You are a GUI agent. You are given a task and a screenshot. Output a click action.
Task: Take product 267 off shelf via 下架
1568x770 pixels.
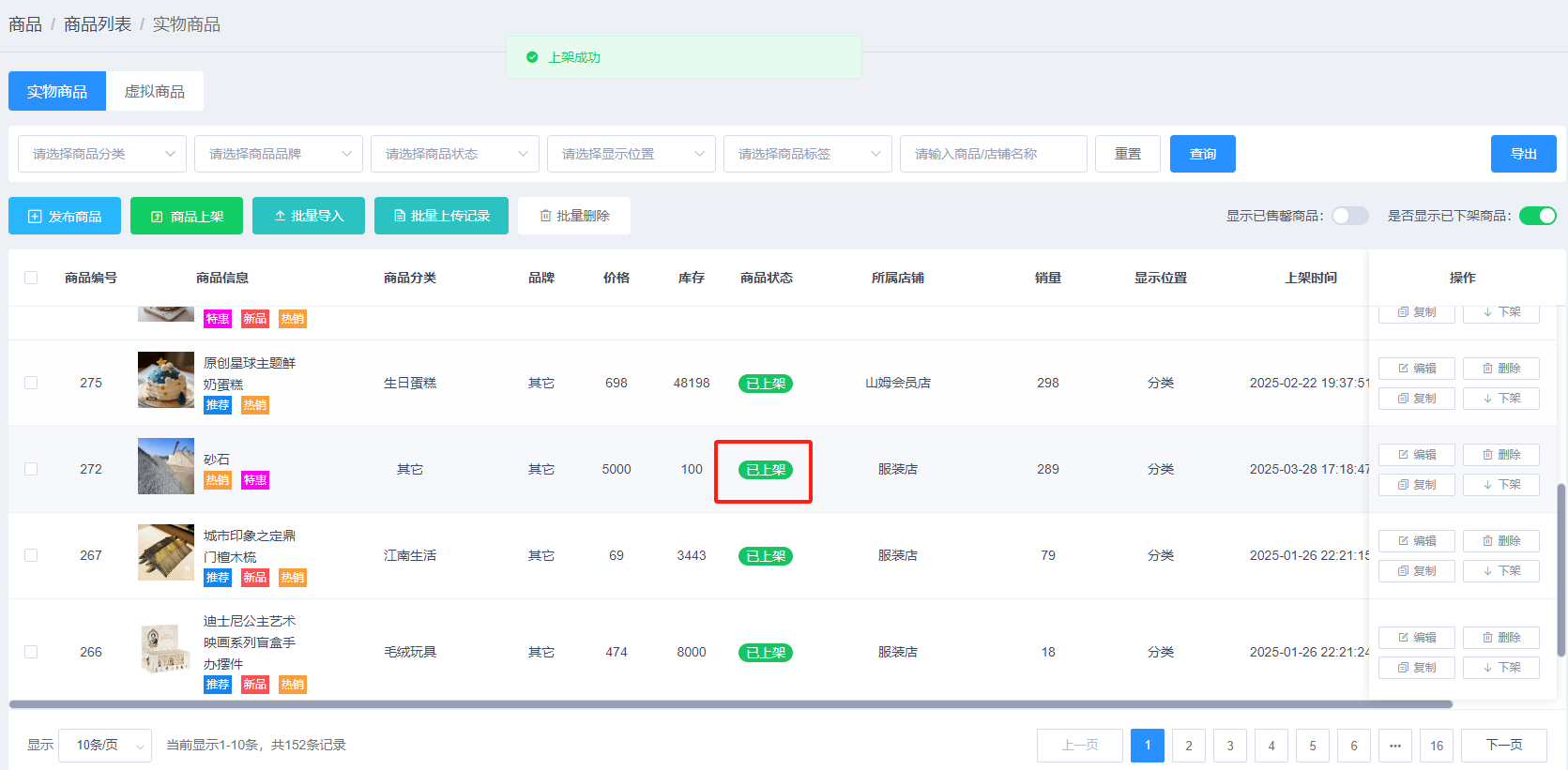pyautogui.click(x=1500, y=571)
